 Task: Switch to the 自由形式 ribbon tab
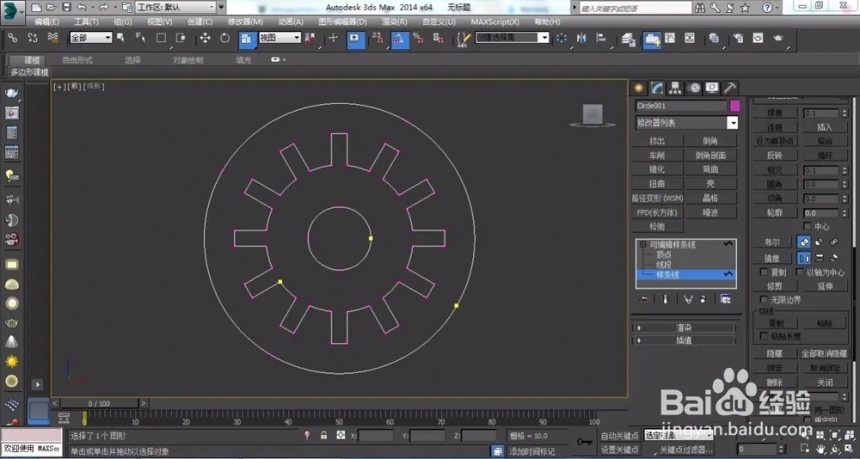point(77,60)
